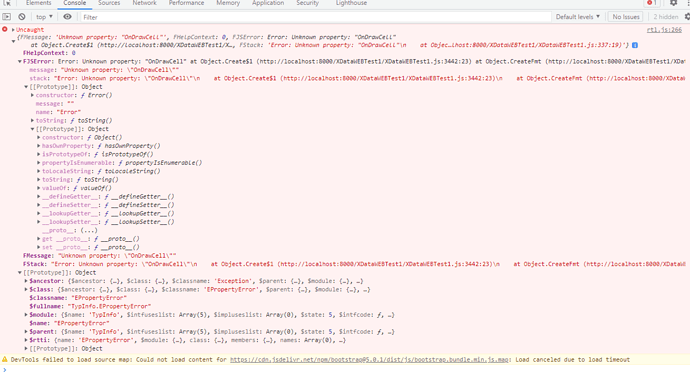Expand constructor: f Error() entry
Image resolution: width=690 pixels, height=379 pixels.
click(32, 95)
